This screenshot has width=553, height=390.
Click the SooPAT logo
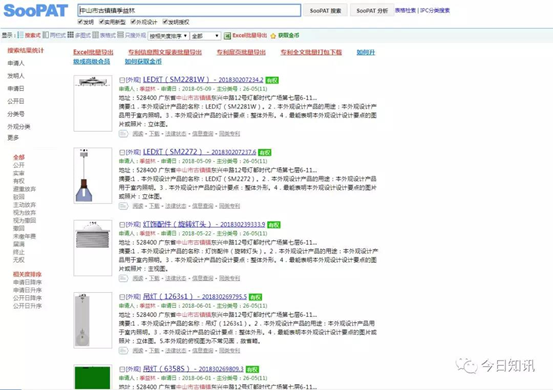tap(35, 11)
